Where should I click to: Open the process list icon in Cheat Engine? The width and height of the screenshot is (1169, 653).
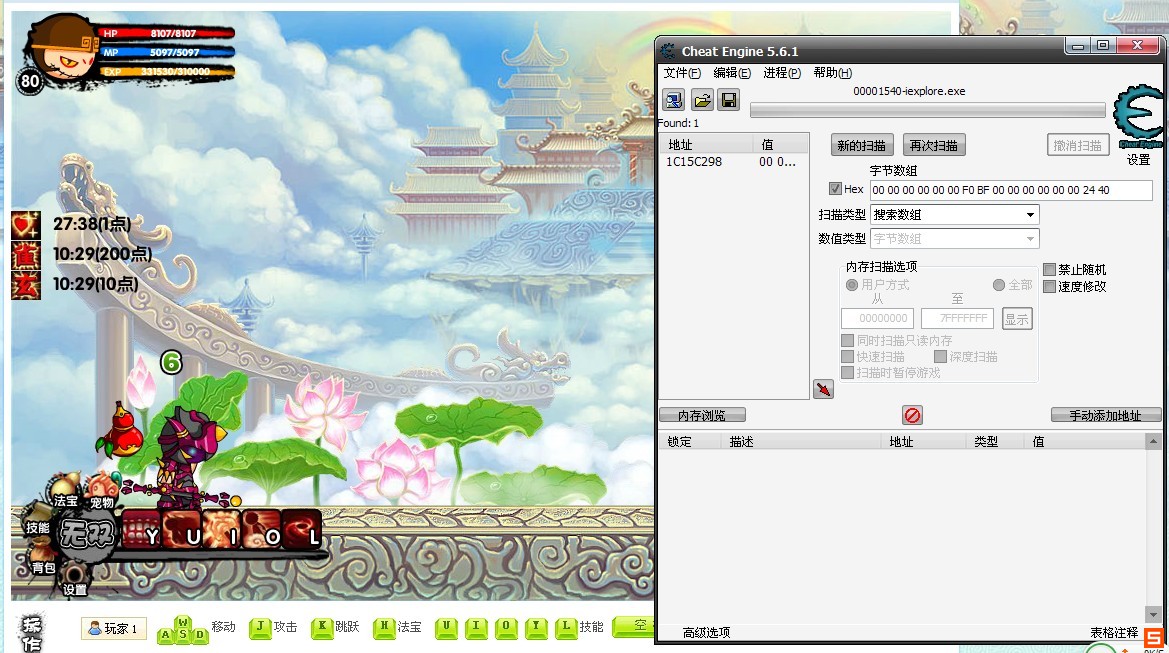click(674, 100)
